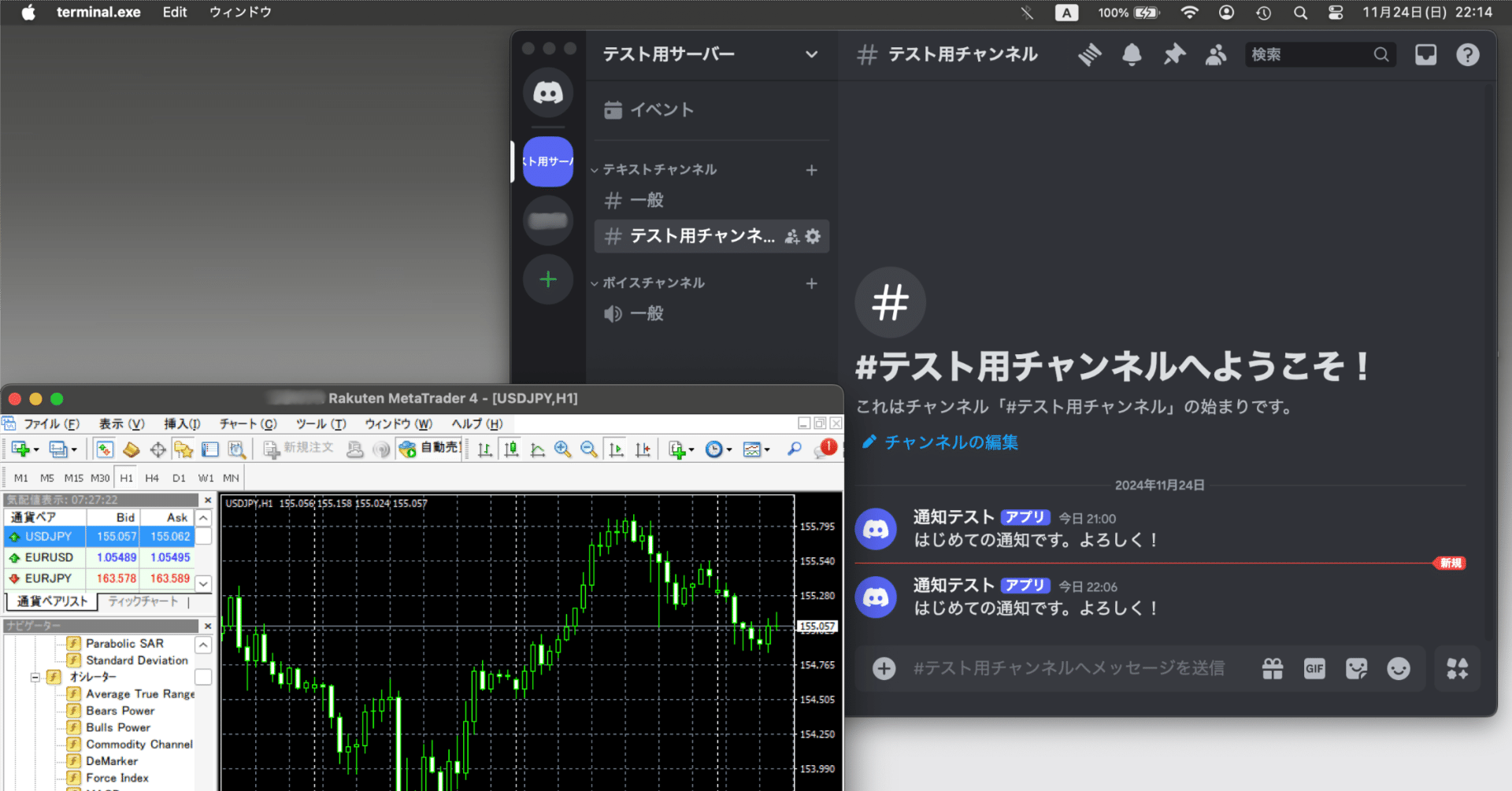Viewport: 1512px width, 791px height.
Task: Switch the MT4 chart to line chart display
Action: point(537,449)
